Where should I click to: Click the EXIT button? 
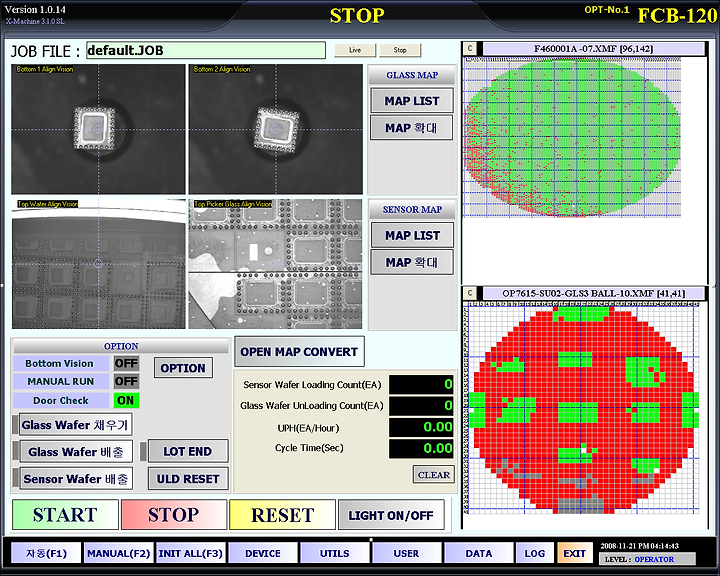coord(574,553)
